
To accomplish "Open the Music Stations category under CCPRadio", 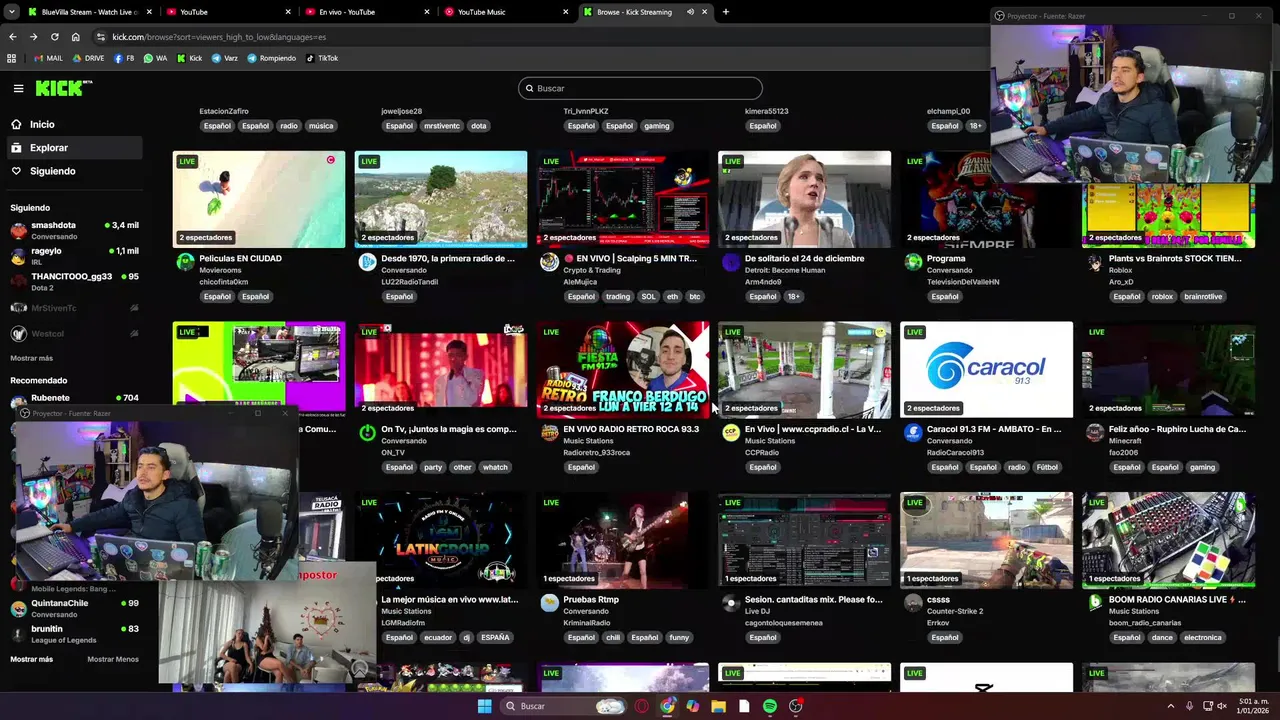I will (x=770, y=441).
